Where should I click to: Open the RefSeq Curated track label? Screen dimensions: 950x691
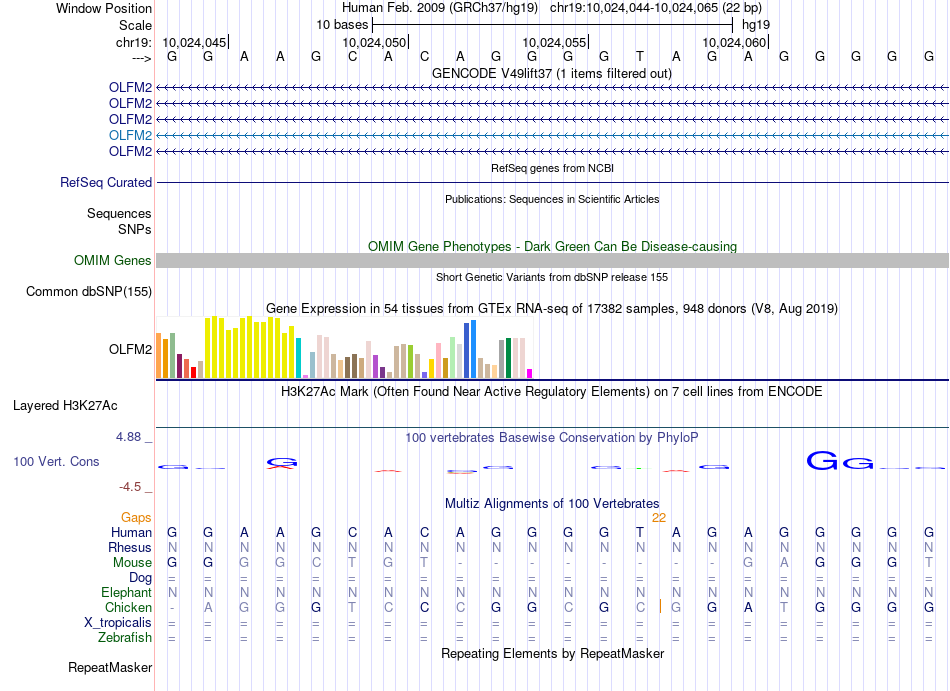(x=106, y=182)
